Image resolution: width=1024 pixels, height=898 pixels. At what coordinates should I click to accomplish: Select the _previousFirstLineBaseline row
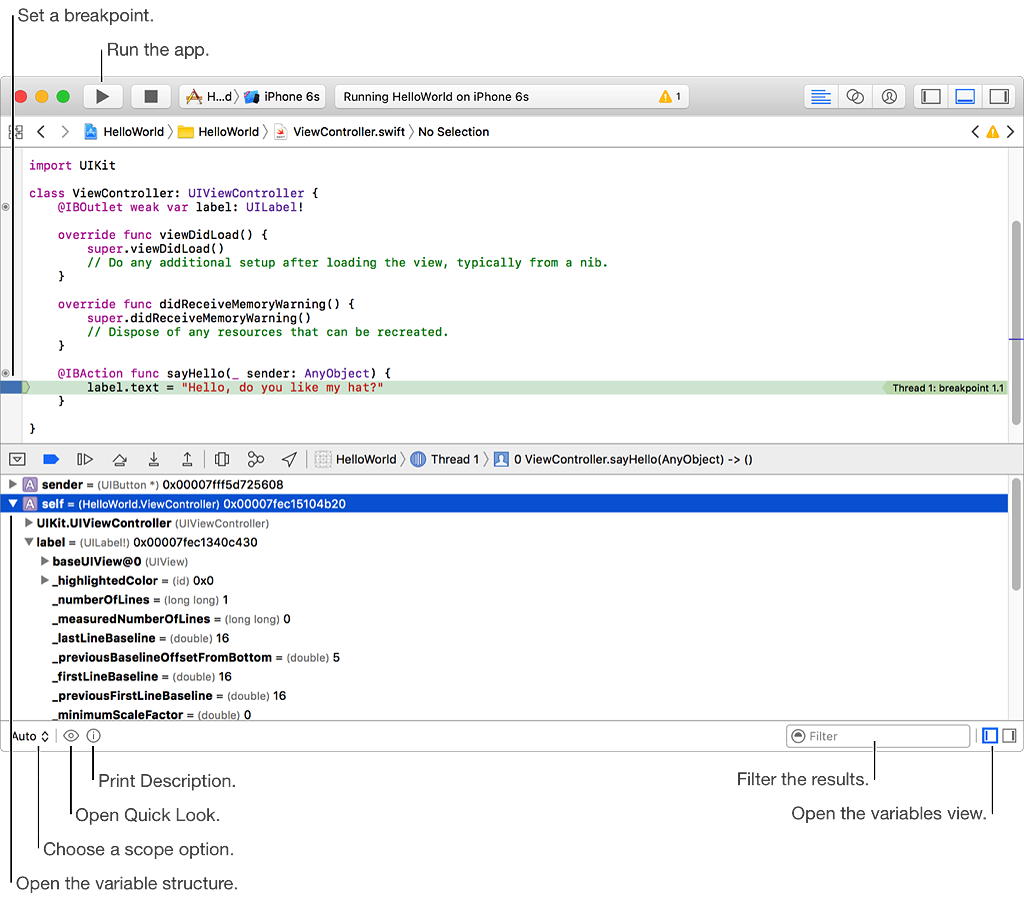503,696
